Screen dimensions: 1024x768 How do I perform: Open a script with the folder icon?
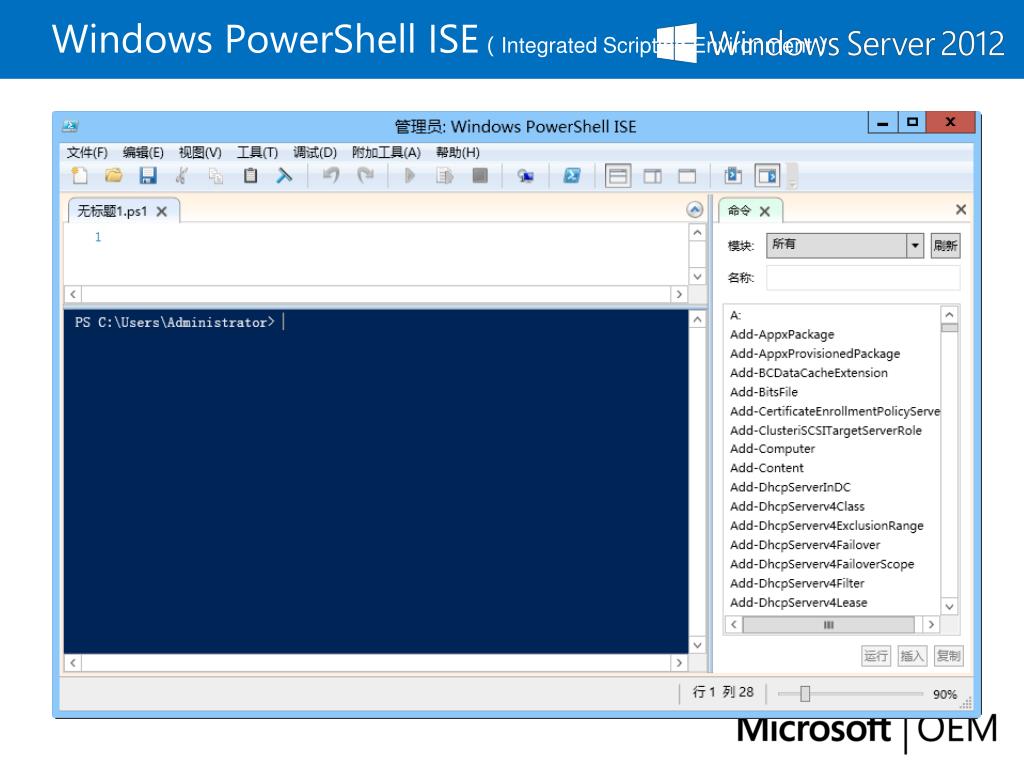point(114,176)
